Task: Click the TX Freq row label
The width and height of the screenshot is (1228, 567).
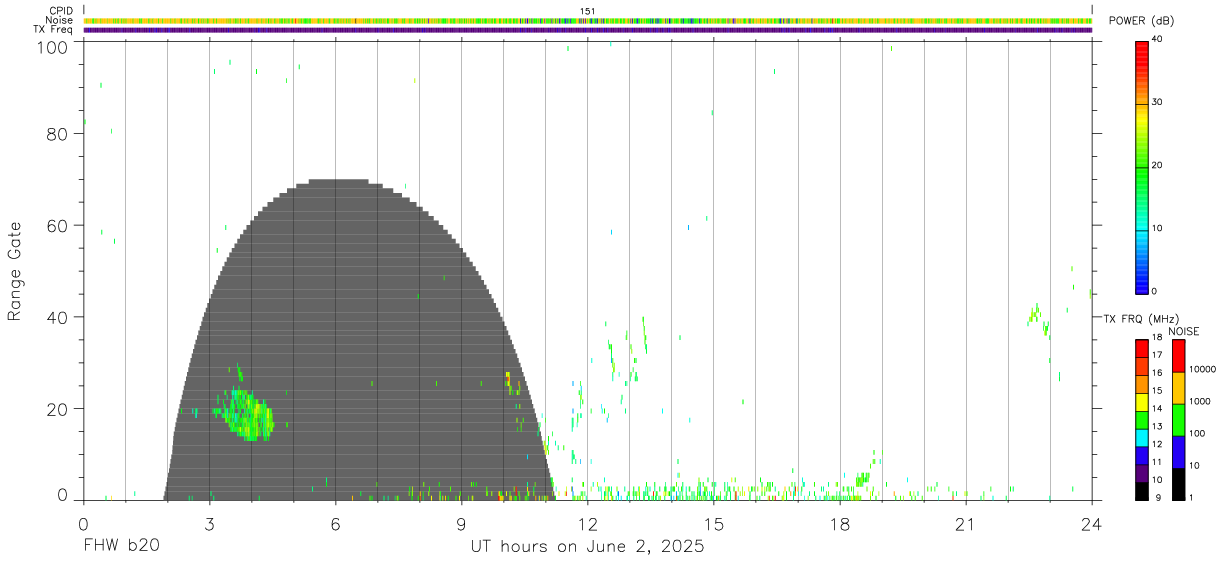Action: pyautogui.click(x=55, y=30)
